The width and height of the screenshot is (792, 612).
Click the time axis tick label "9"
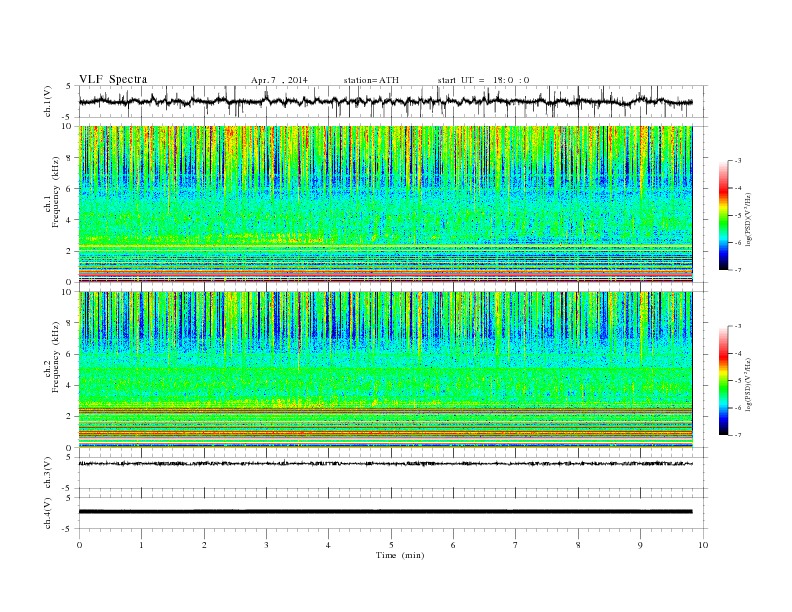click(x=640, y=545)
